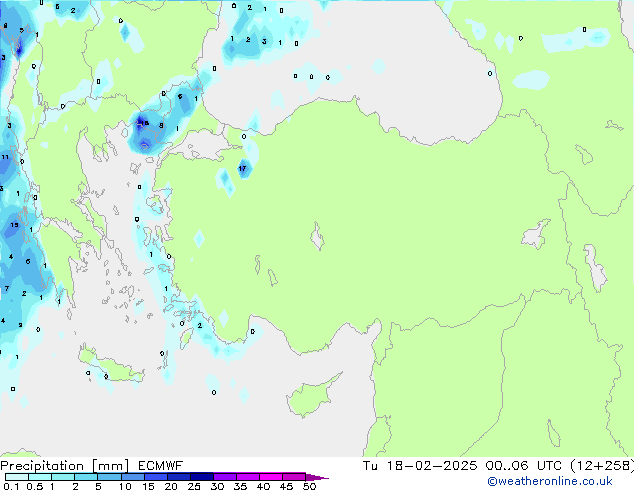The height and width of the screenshot is (490, 634).
Task: Click the 0.1–0.5 mm legend color box
Action: click(x=17, y=477)
